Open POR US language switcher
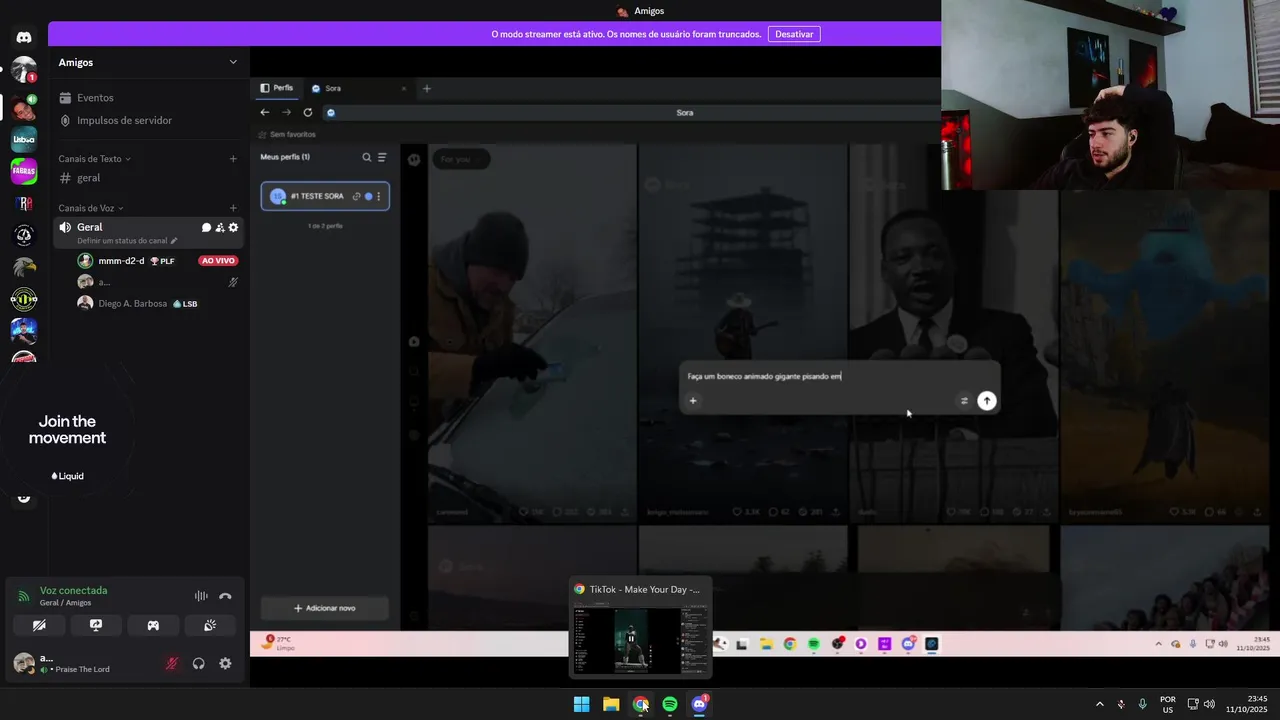Viewport: 1280px width, 720px height. coord(1167,704)
